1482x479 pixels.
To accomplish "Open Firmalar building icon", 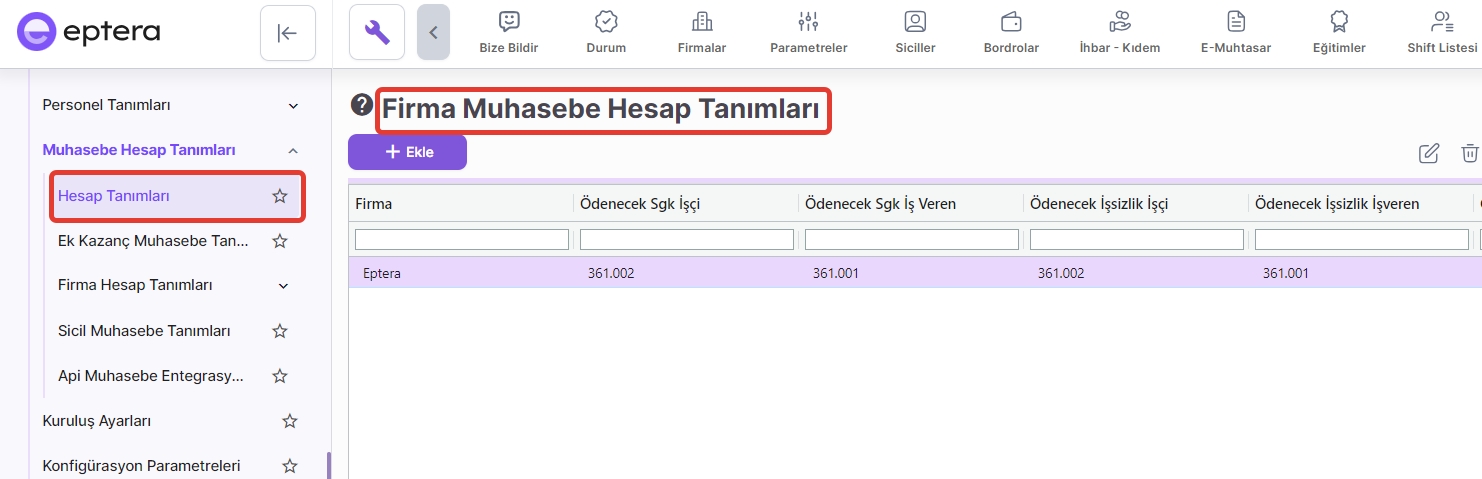I will click(x=702, y=22).
